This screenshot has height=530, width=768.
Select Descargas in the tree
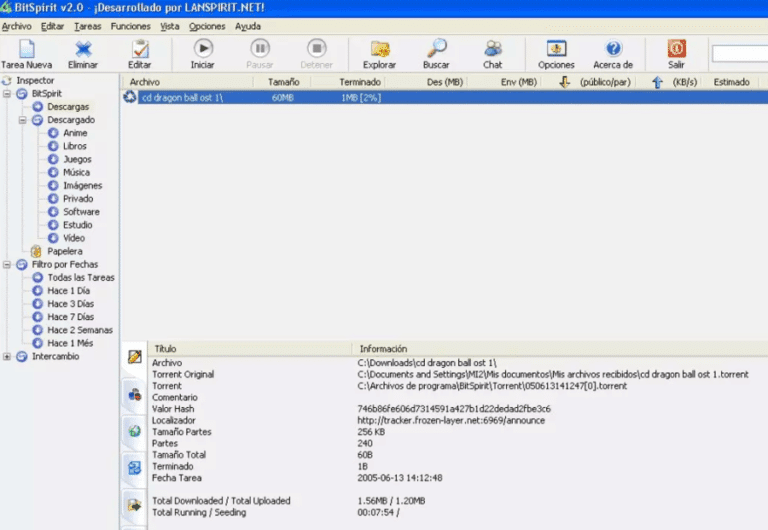(68, 107)
